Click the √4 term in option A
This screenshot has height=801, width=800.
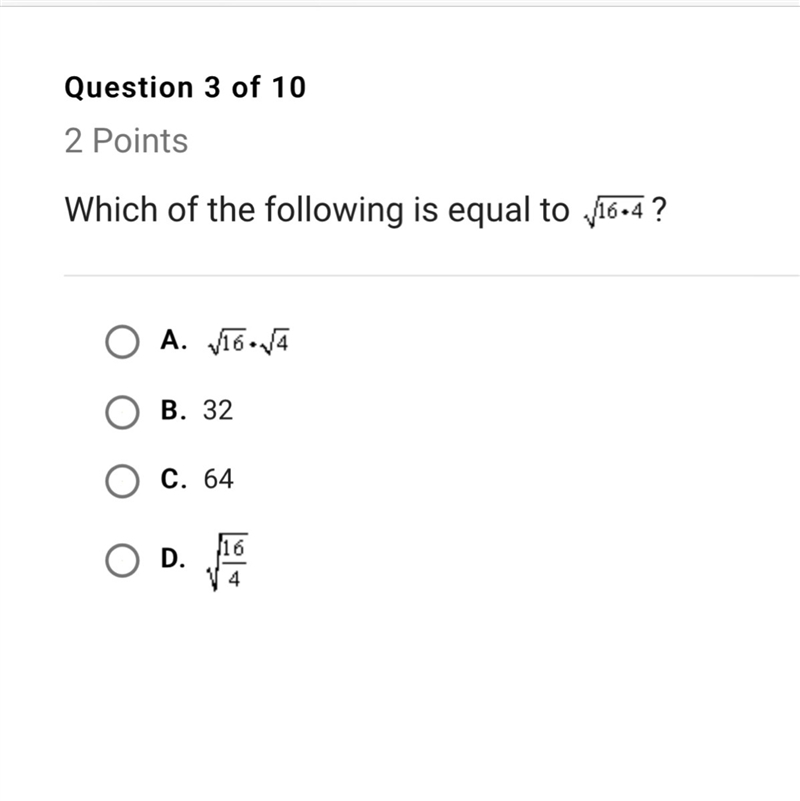(x=274, y=342)
